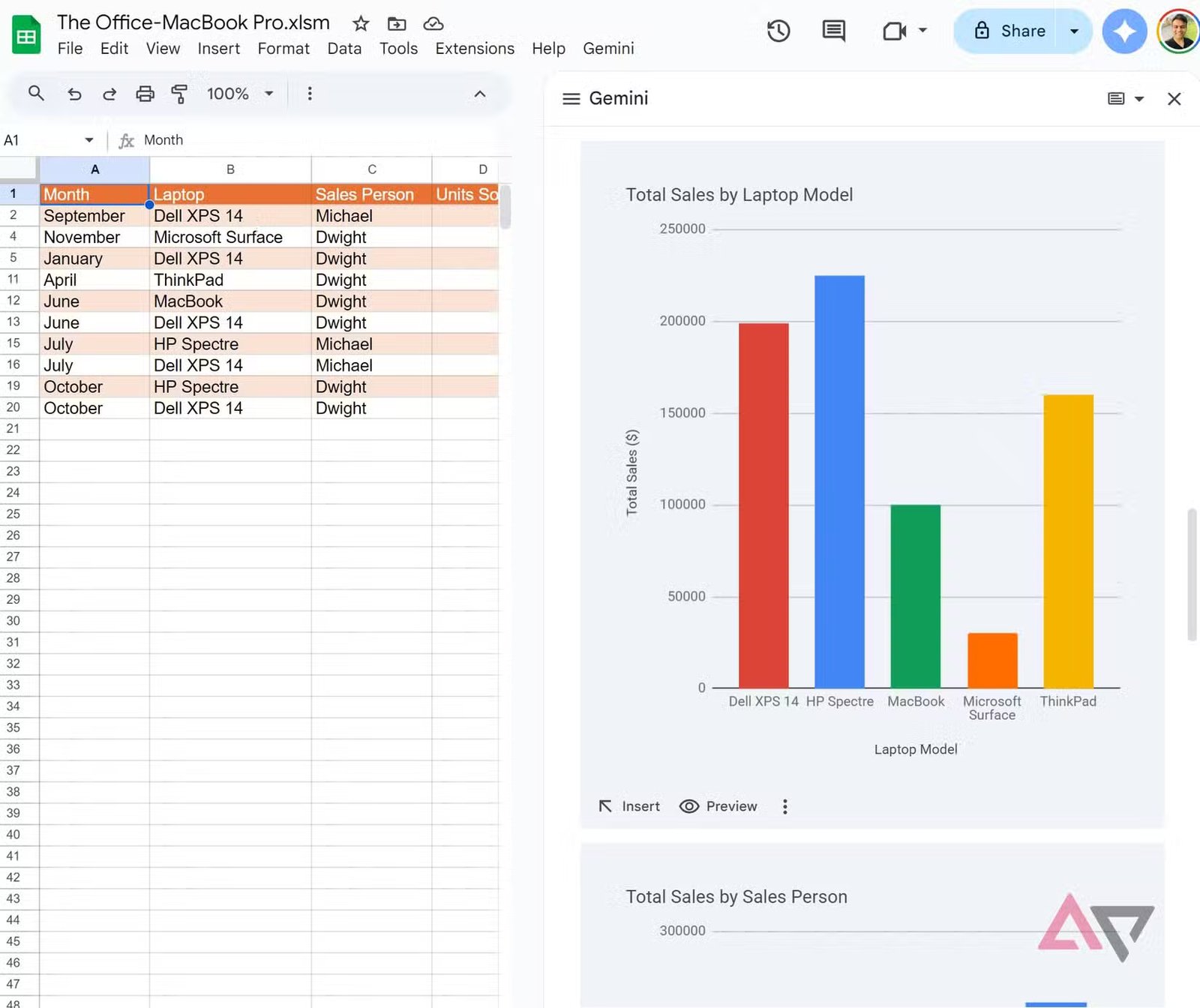Undo the last action
The height and width of the screenshot is (1008, 1200).
coord(74,94)
